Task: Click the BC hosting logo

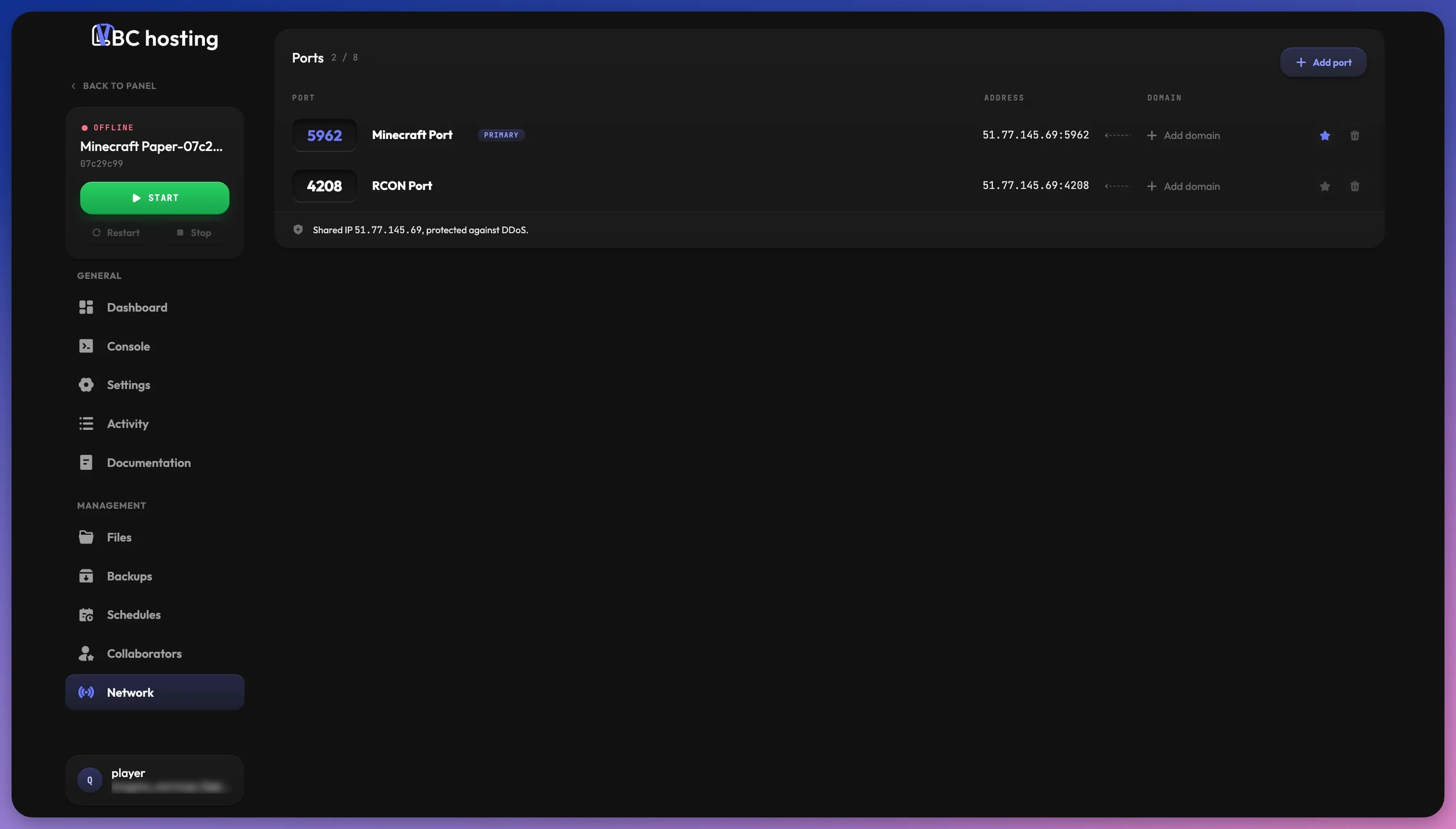Action: (x=155, y=37)
